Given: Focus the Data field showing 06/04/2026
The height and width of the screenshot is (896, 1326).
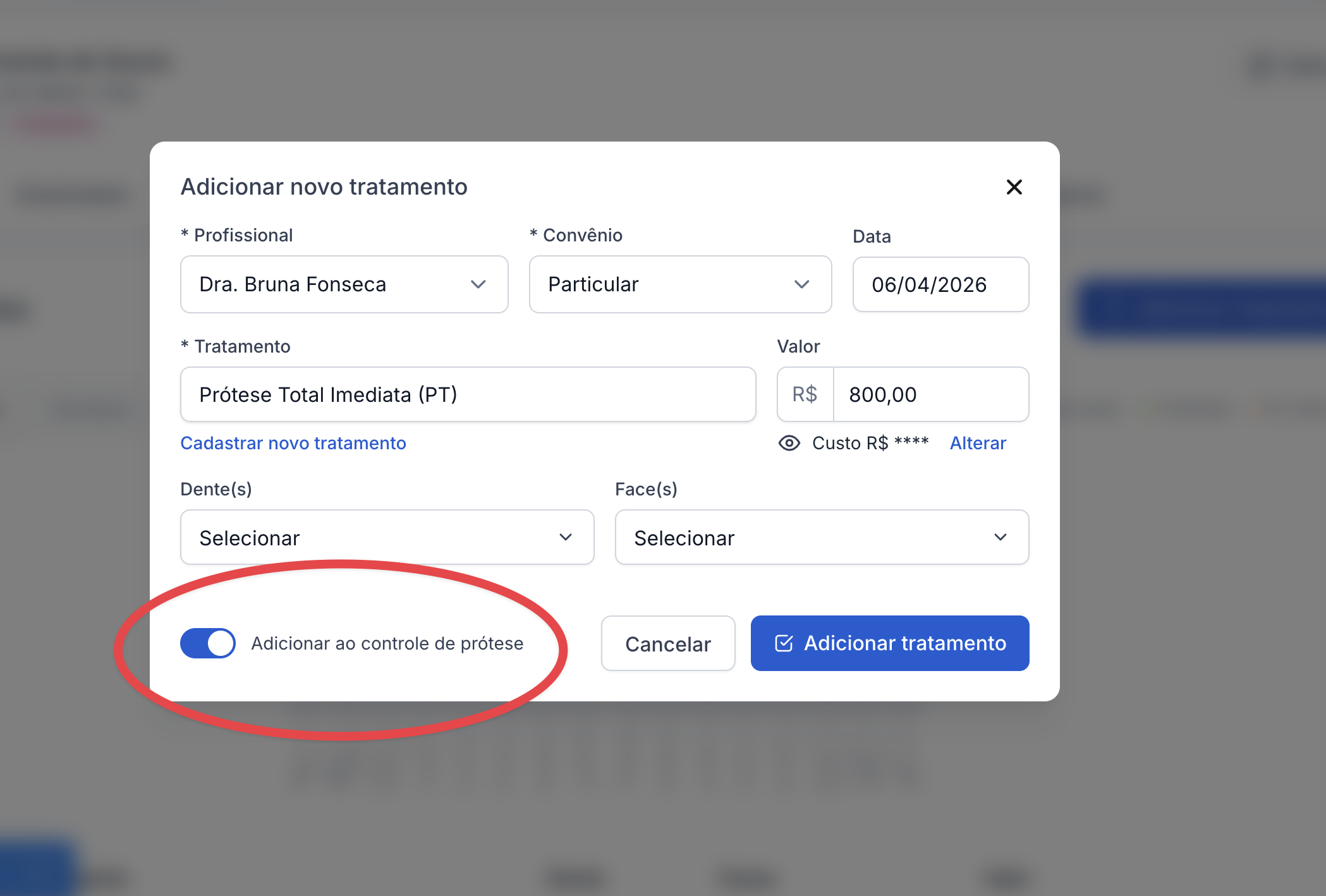Looking at the screenshot, I should (940, 284).
